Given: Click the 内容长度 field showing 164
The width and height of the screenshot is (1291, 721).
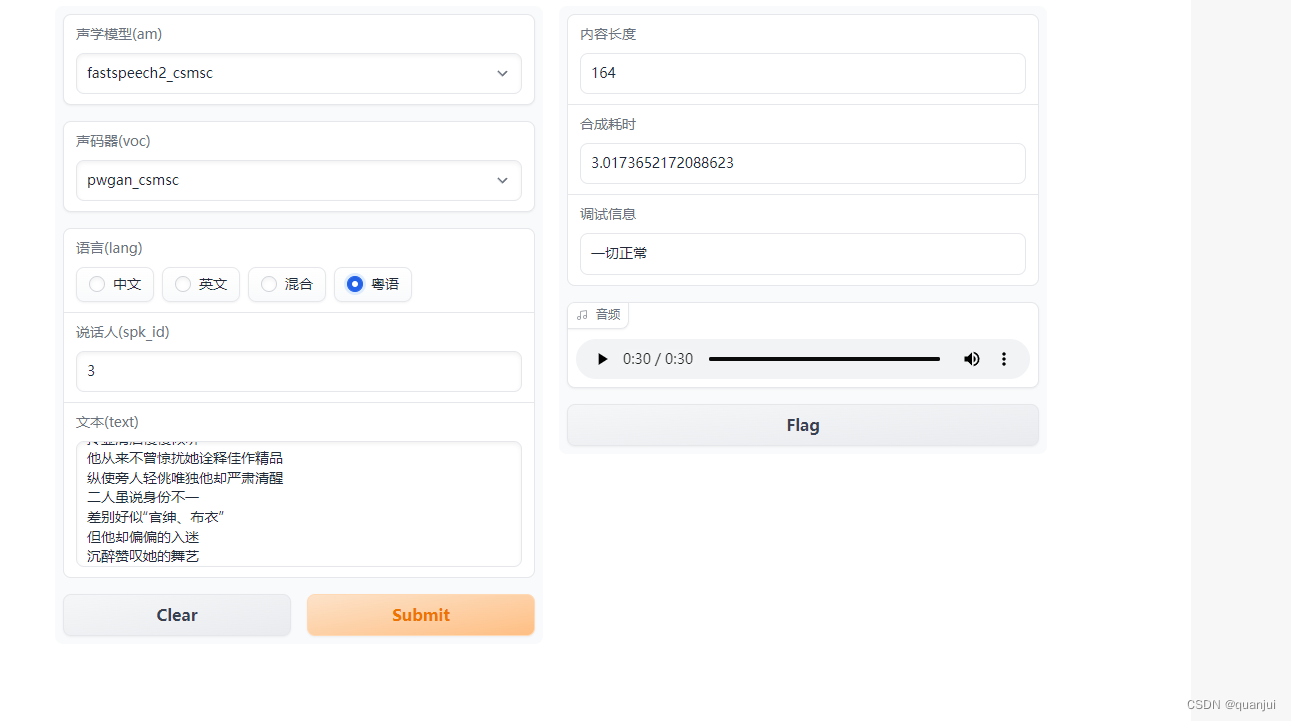Looking at the screenshot, I should click(x=803, y=73).
